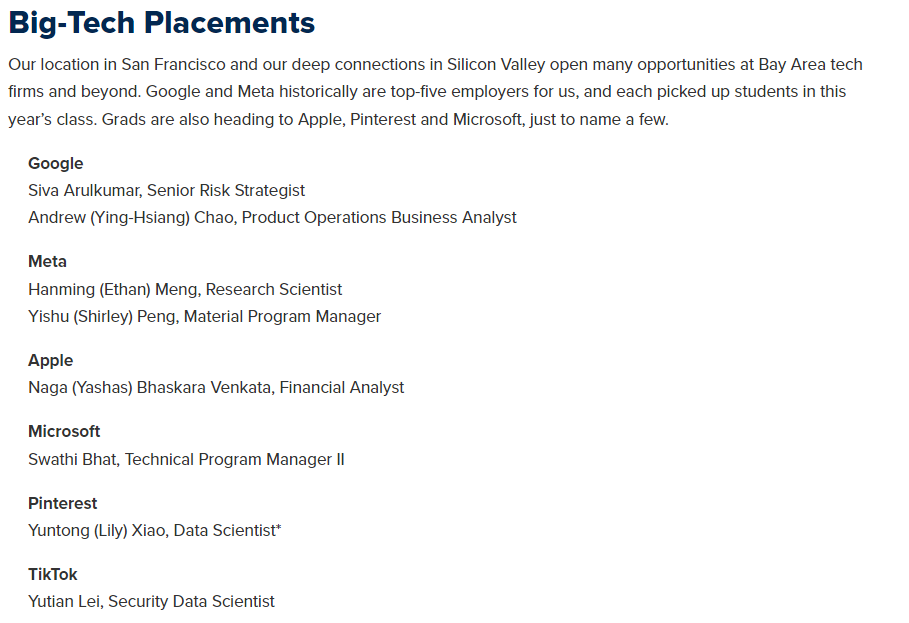909x623 pixels.
Task: Click the asterisk after Data Scientist
Action: [x=279, y=526]
